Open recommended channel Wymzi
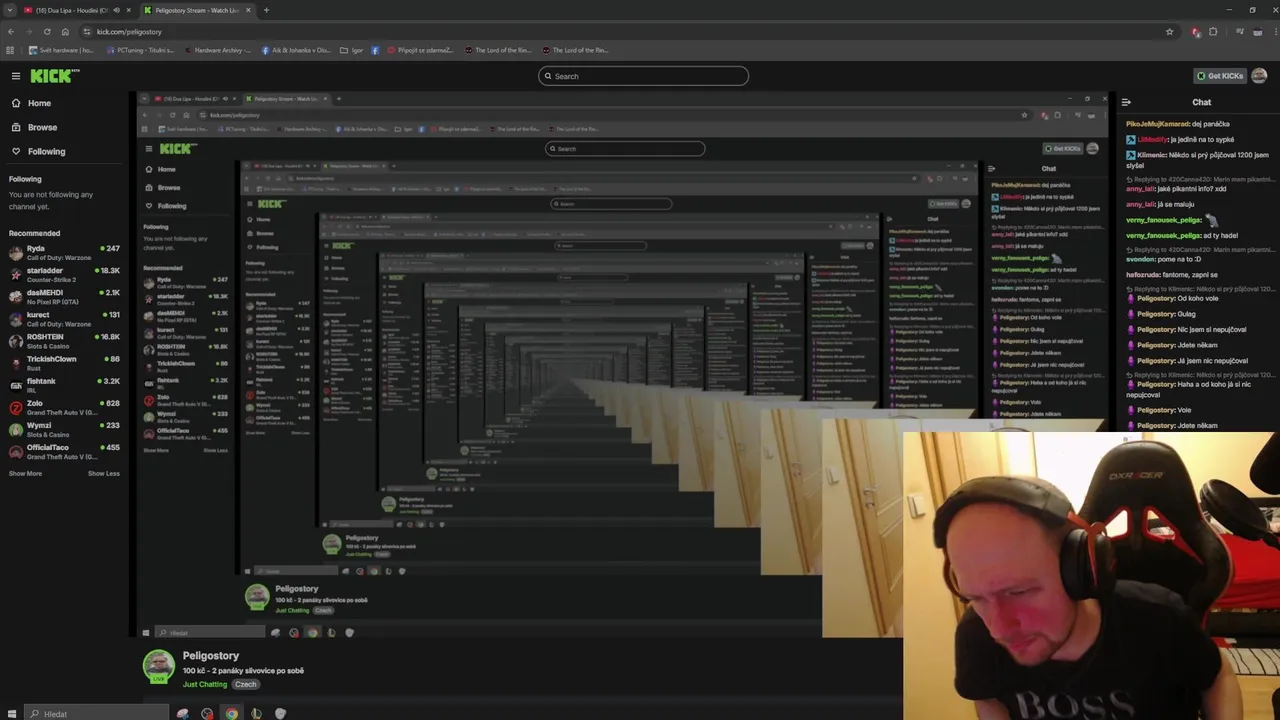The height and width of the screenshot is (720, 1280). (64, 429)
